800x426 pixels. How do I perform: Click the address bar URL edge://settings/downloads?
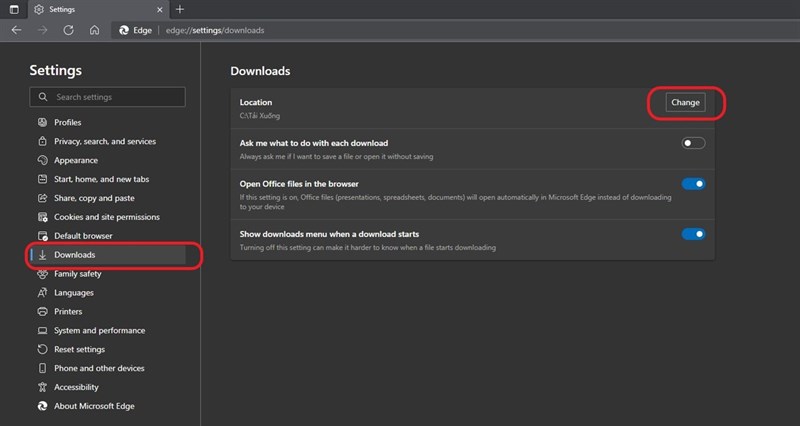point(215,30)
